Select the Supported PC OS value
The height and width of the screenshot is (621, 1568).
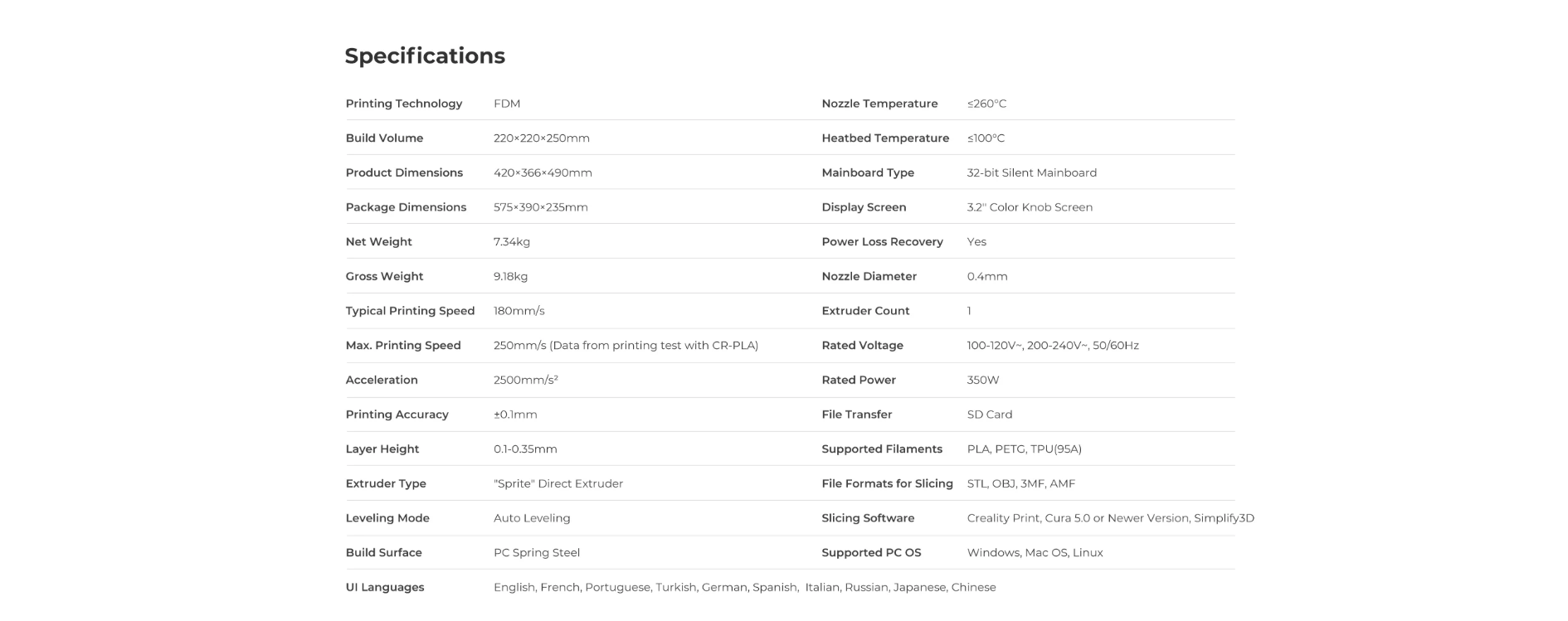[x=1035, y=553]
